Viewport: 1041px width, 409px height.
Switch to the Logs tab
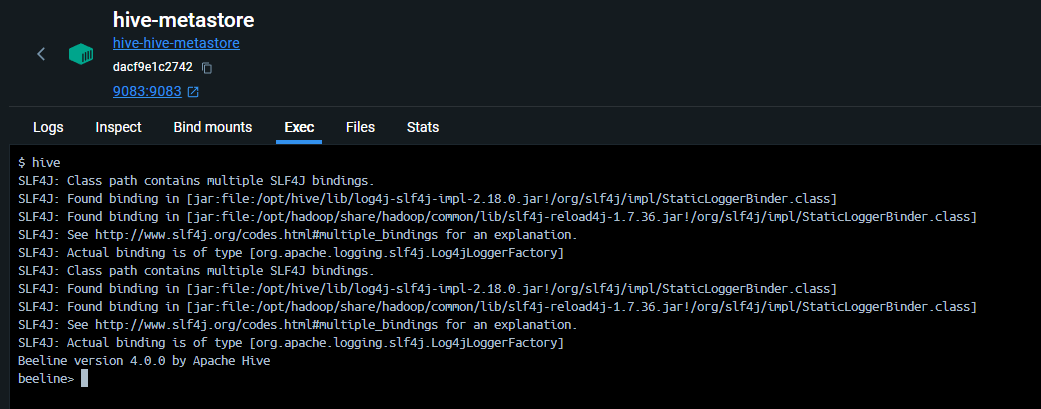coord(48,127)
